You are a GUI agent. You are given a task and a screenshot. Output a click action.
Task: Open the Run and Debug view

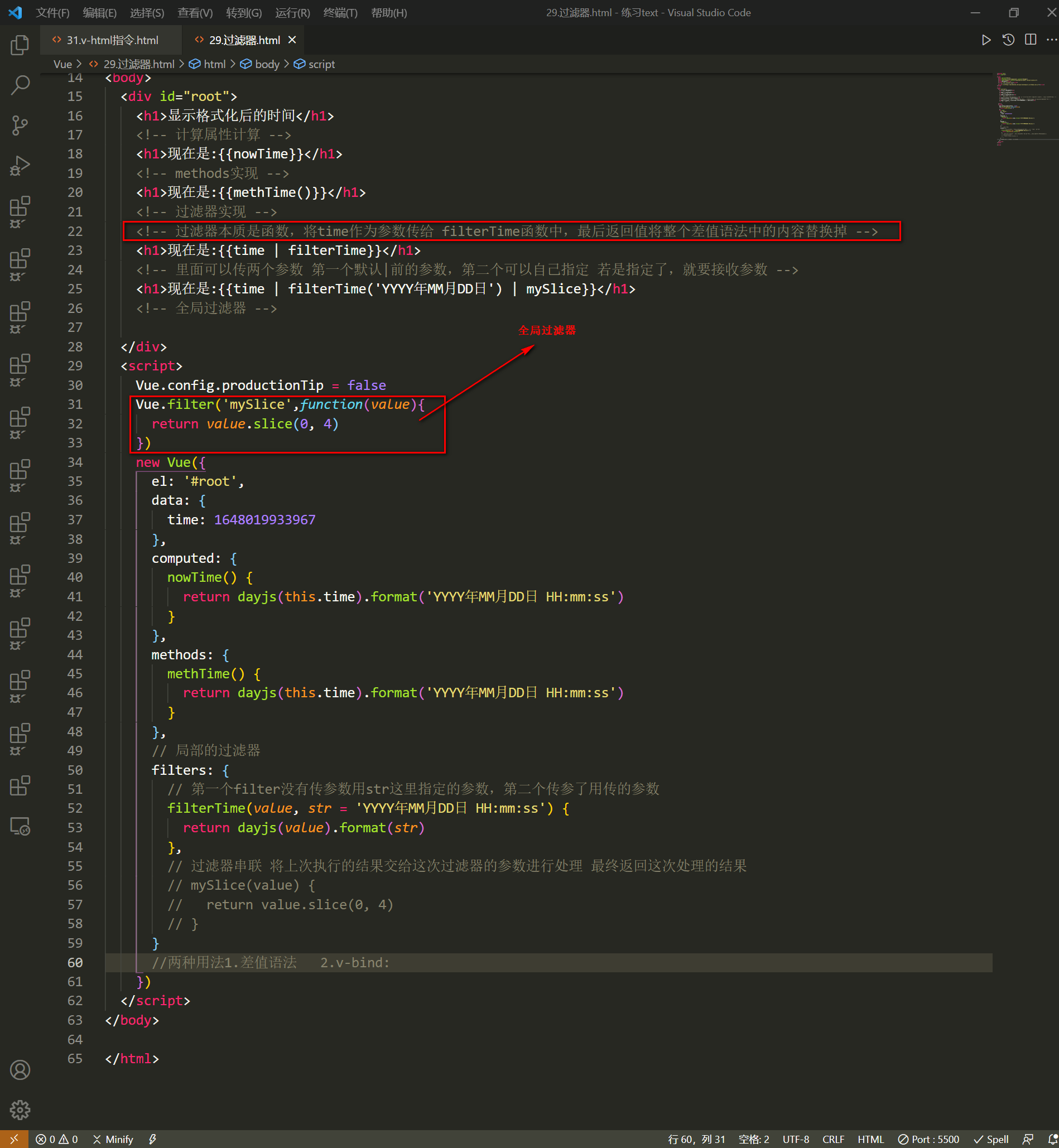[20, 166]
